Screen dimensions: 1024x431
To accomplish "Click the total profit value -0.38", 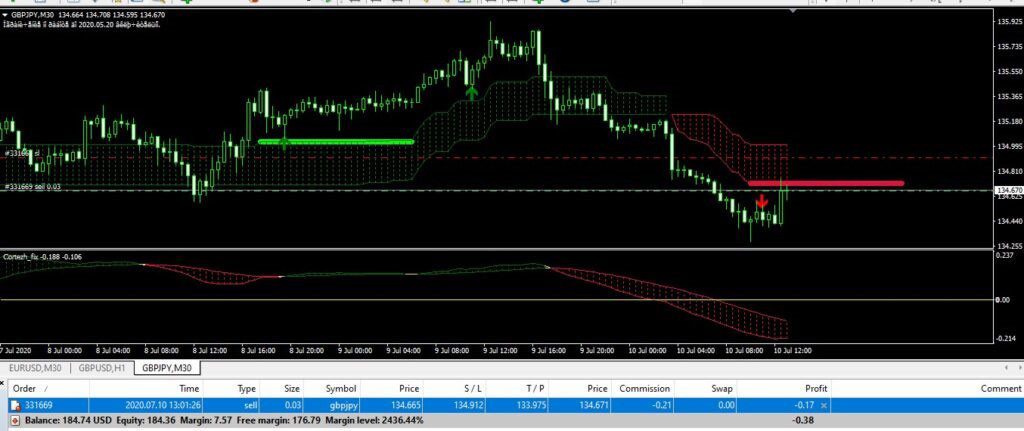I will pyautogui.click(x=803, y=421).
